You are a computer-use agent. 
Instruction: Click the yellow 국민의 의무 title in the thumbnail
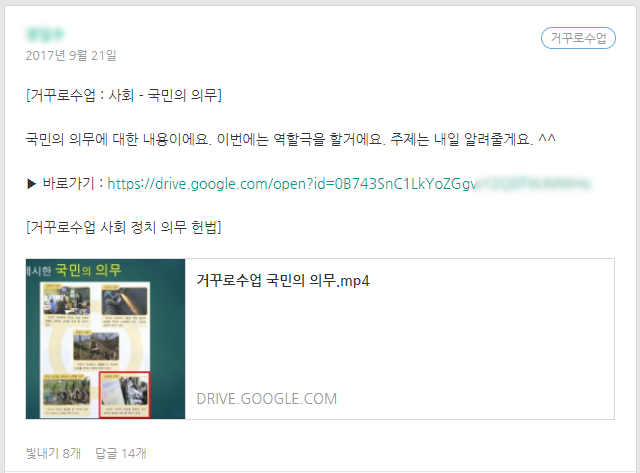(88, 270)
